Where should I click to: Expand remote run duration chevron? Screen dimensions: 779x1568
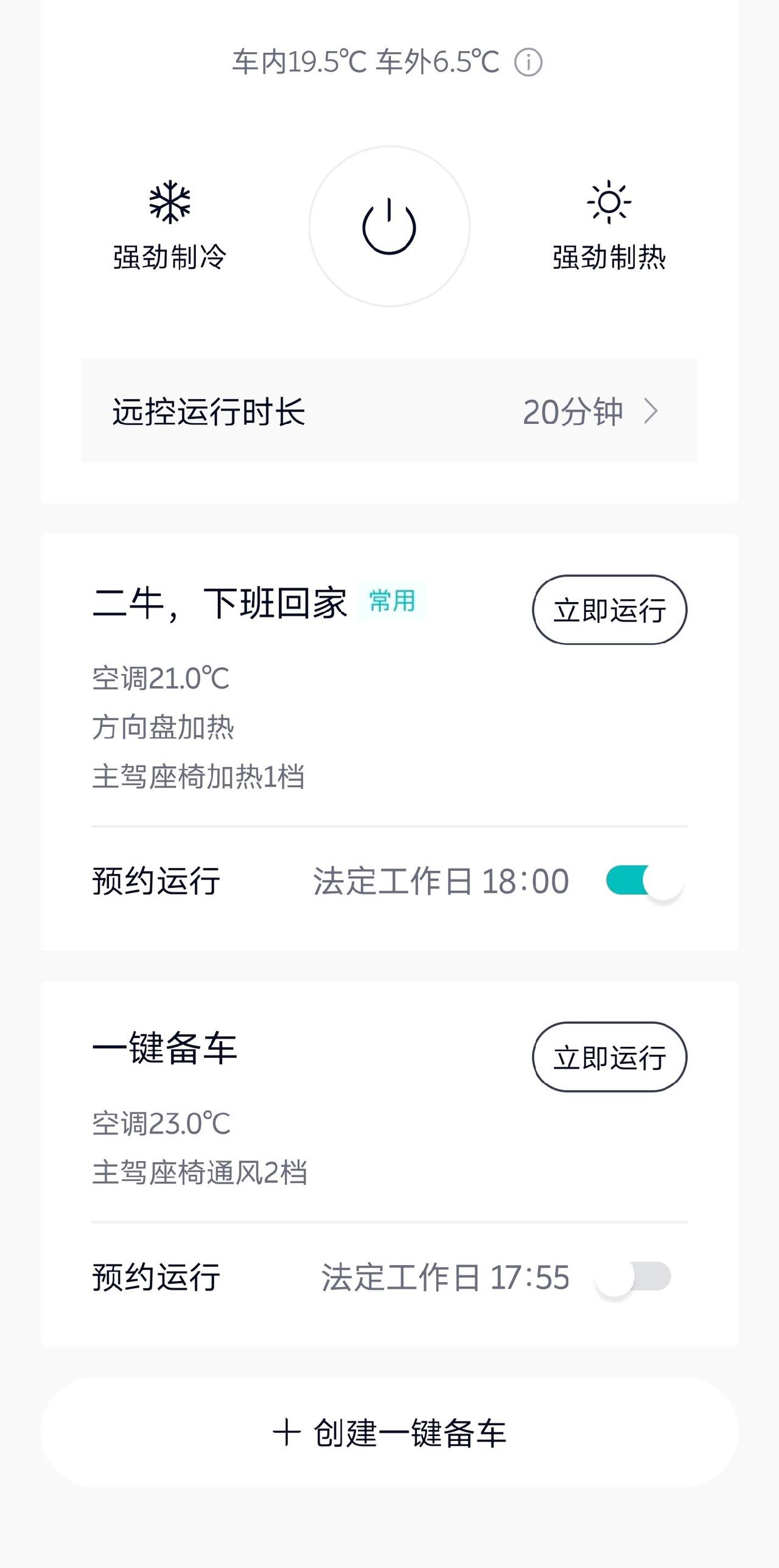pos(651,411)
